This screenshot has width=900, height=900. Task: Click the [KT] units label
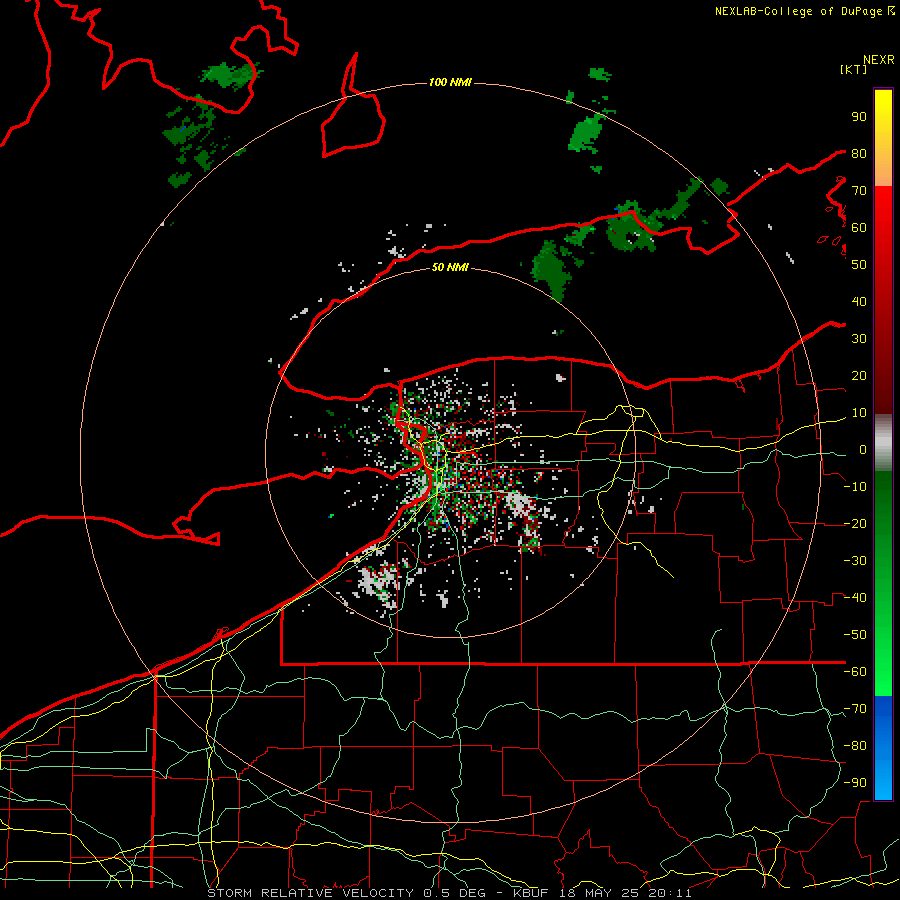tap(853, 69)
